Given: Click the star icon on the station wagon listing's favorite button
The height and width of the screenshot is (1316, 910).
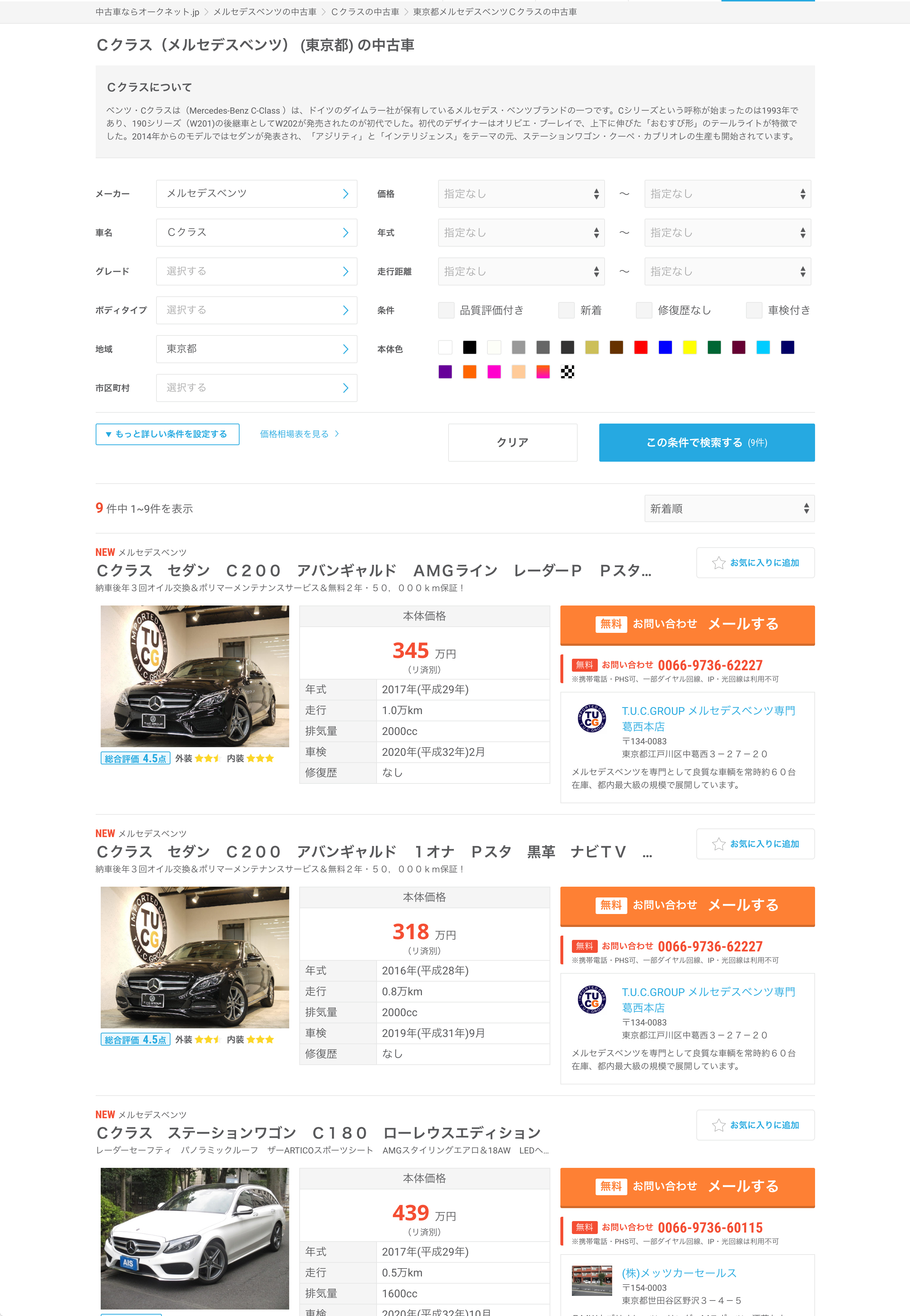Looking at the screenshot, I should pyautogui.click(x=718, y=1125).
